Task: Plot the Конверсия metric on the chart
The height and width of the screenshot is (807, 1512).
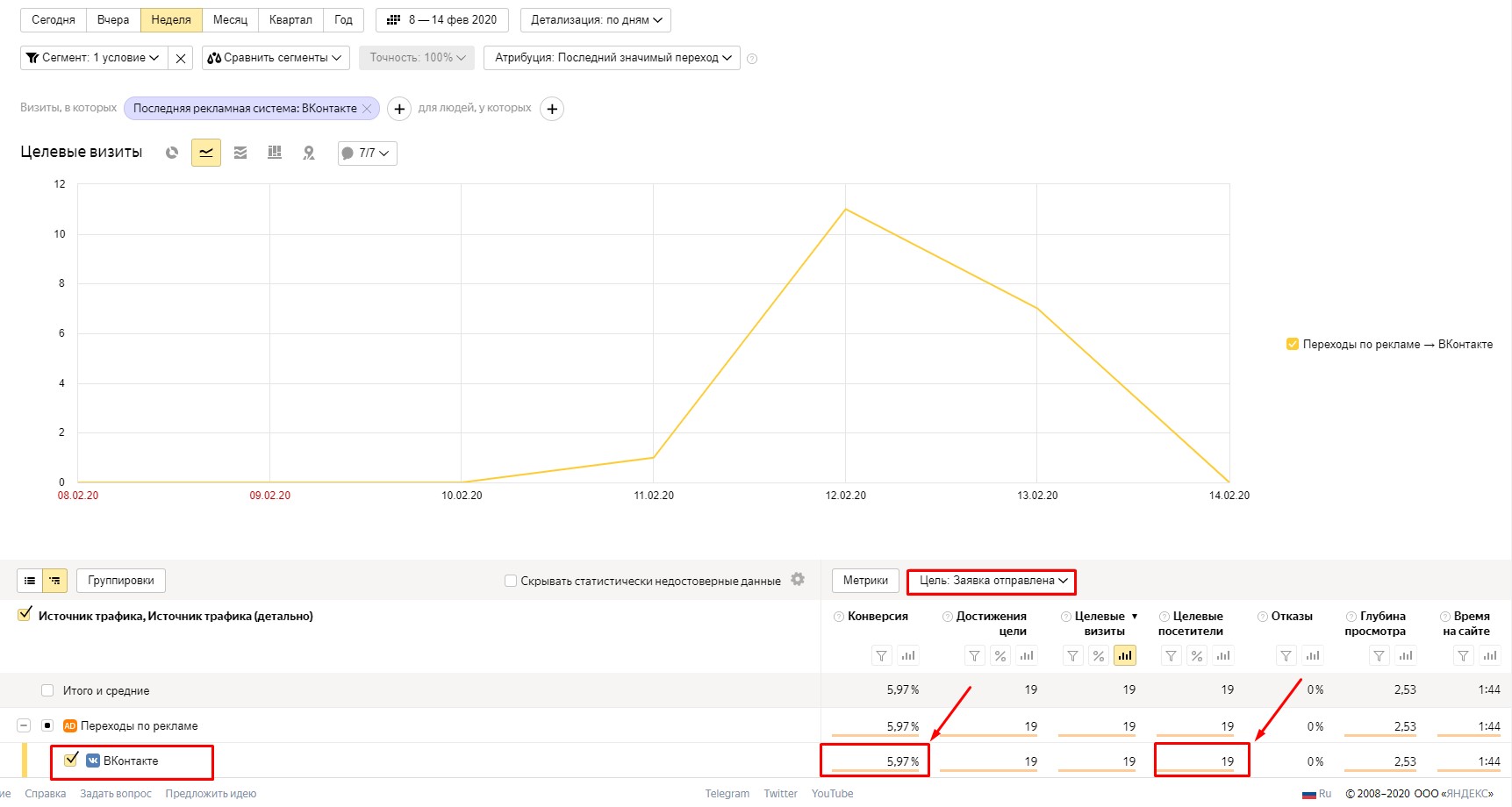Action: point(908,655)
